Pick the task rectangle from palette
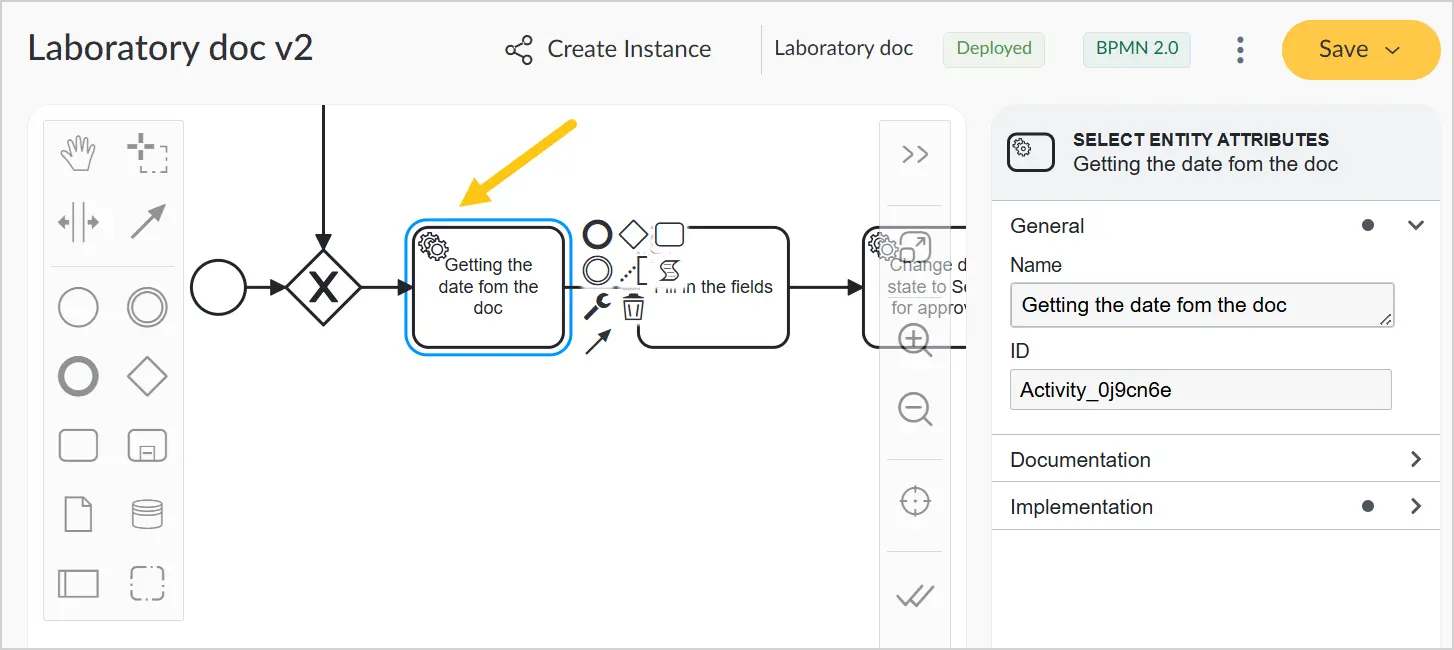 78,445
